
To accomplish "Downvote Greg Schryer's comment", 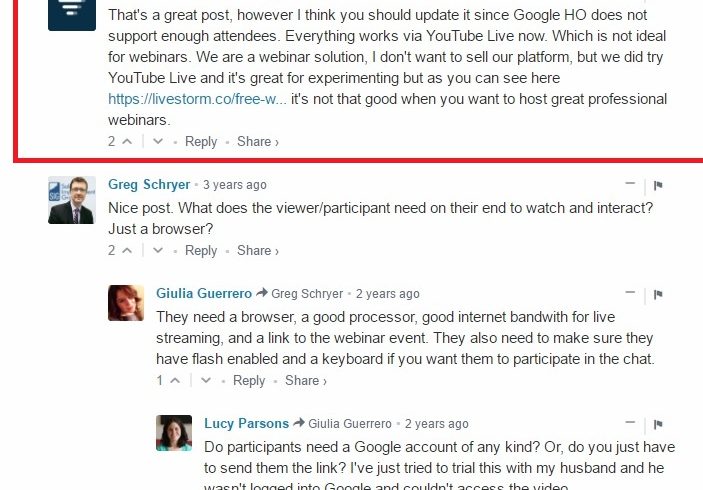I will point(158,251).
